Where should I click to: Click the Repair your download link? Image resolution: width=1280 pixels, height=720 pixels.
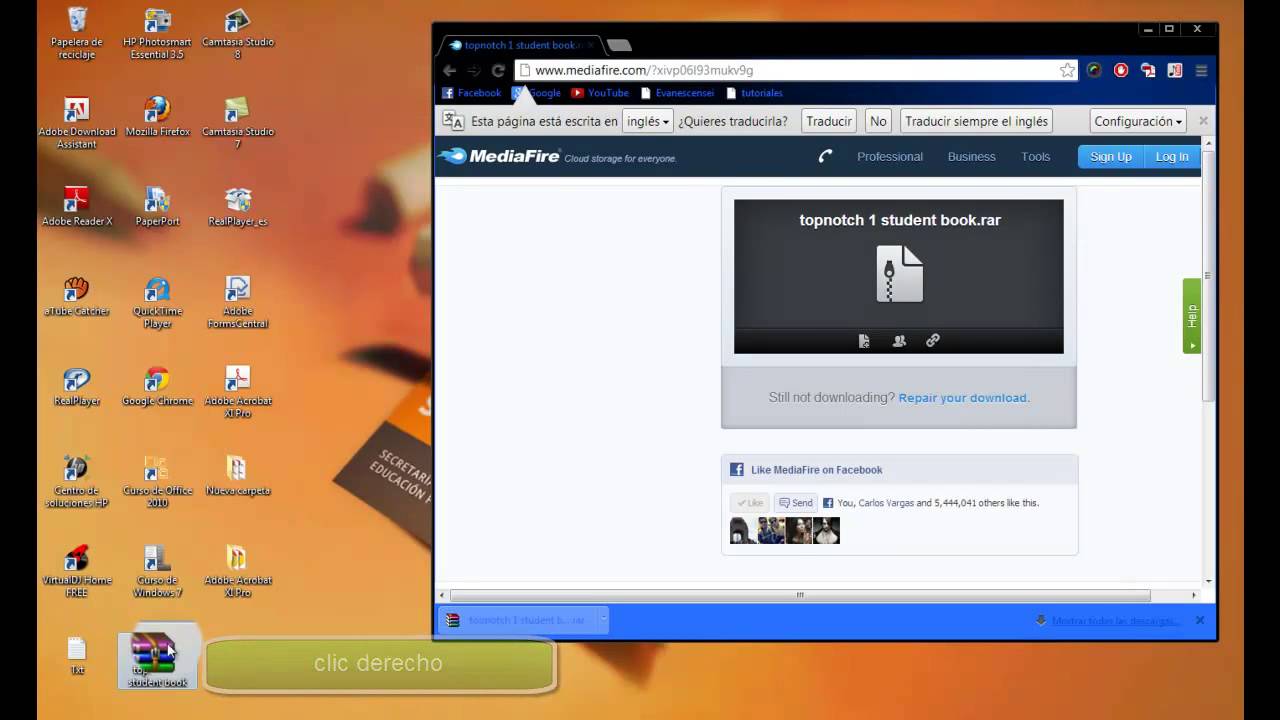[964, 398]
